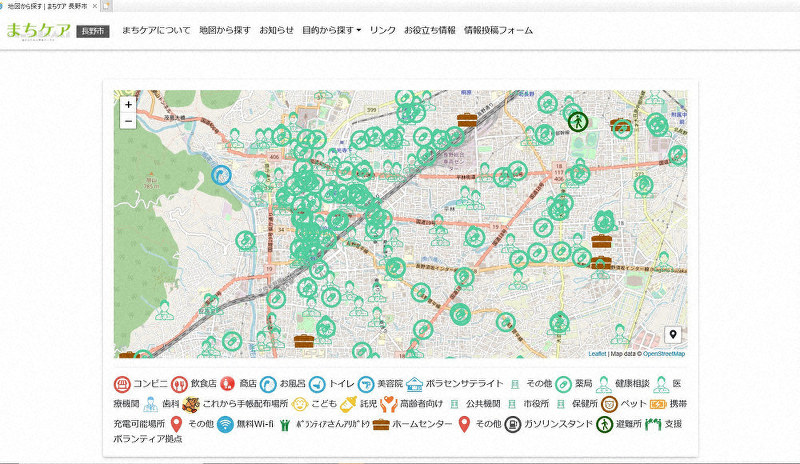Toggle the 薬局 category filter

pos(564,383)
